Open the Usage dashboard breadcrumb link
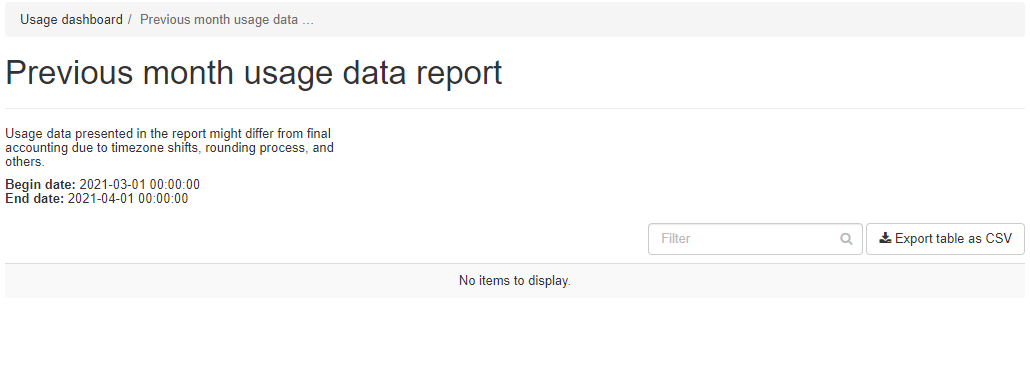1030x370 pixels. pyautogui.click(x=71, y=20)
